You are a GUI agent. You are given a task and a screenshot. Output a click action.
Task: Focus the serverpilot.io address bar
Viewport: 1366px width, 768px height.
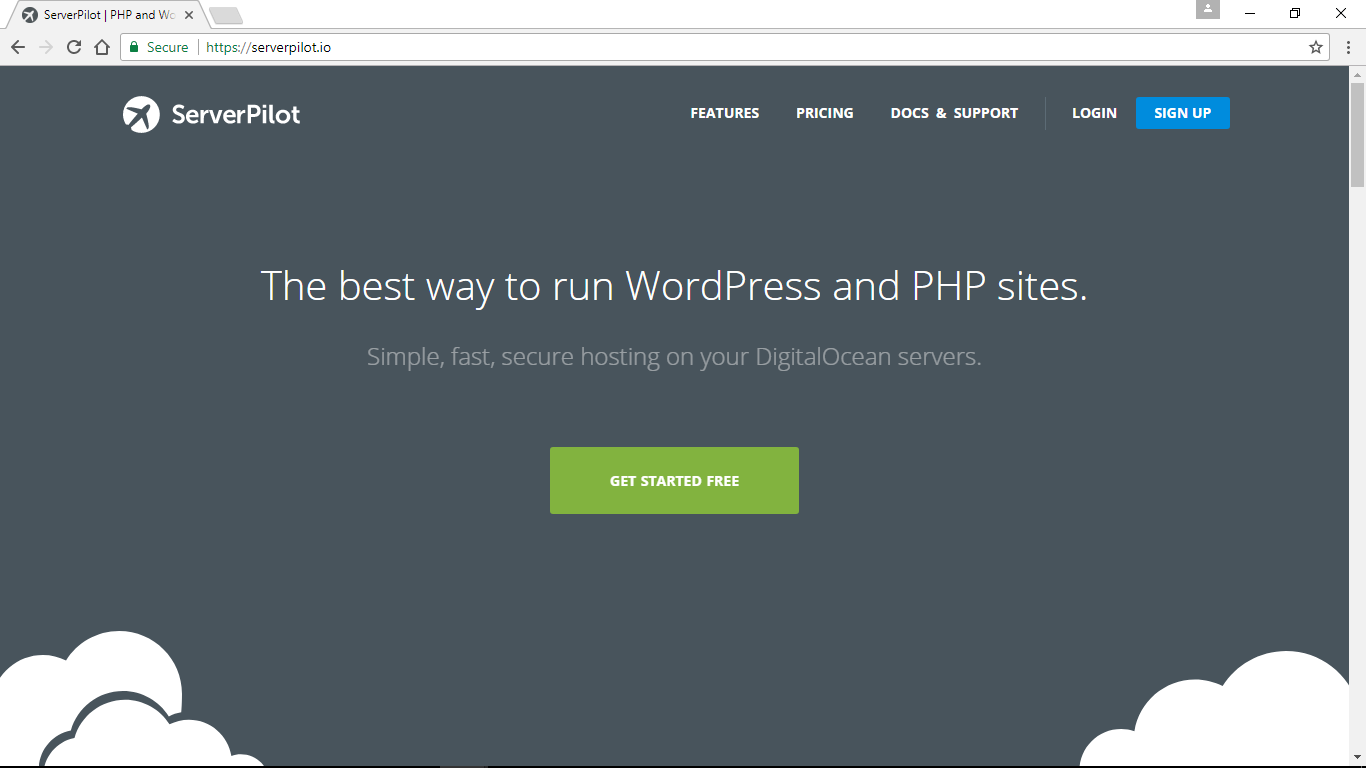(x=700, y=47)
